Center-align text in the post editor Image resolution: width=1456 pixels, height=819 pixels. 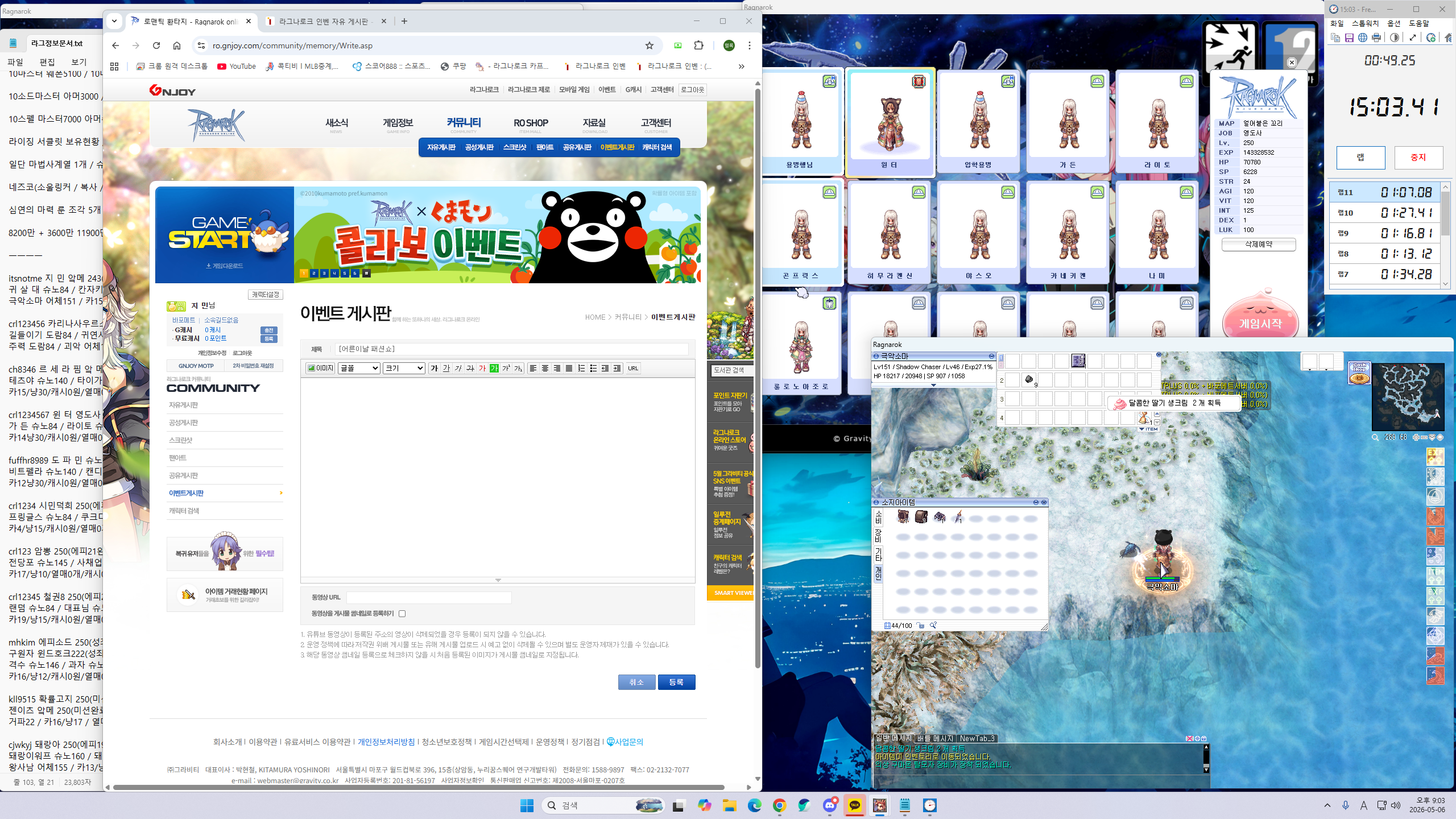click(x=545, y=369)
